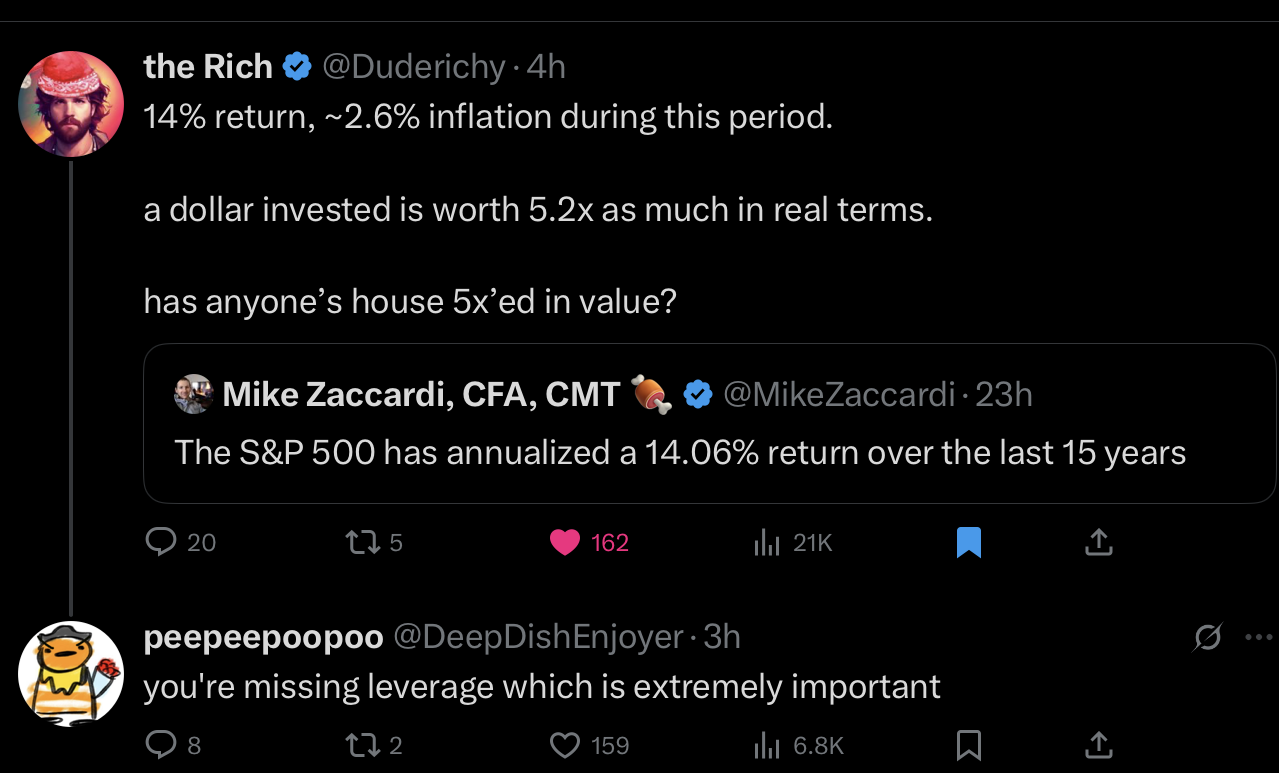Like peepeepoopoo's reply
This screenshot has width=1279, height=773.
pyautogui.click(x=566, y=744)
